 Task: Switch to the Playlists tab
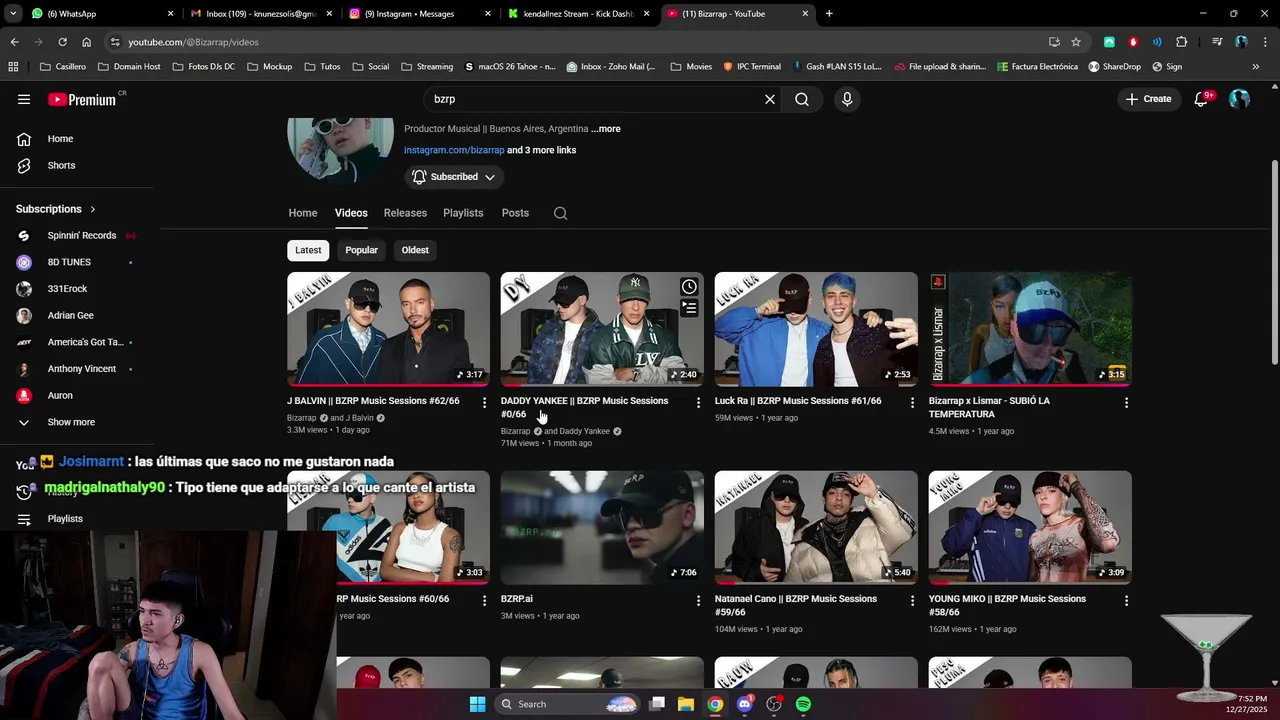point(463,213)
